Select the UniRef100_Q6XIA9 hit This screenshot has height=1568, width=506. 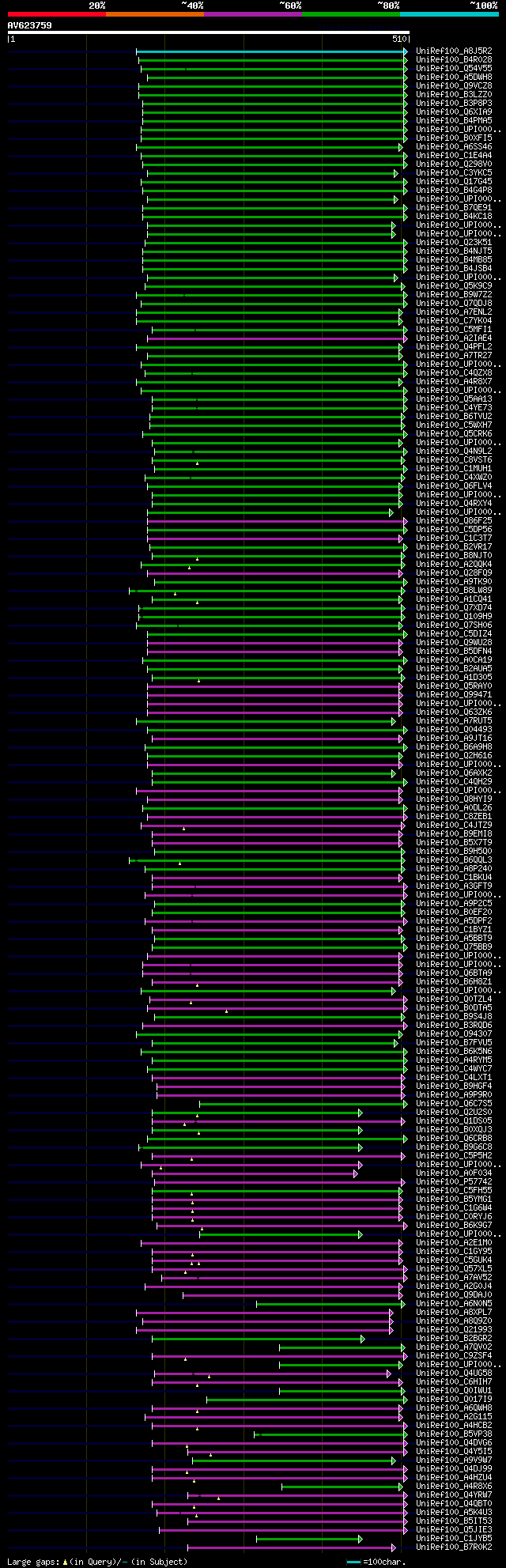[x=455, y=111]
